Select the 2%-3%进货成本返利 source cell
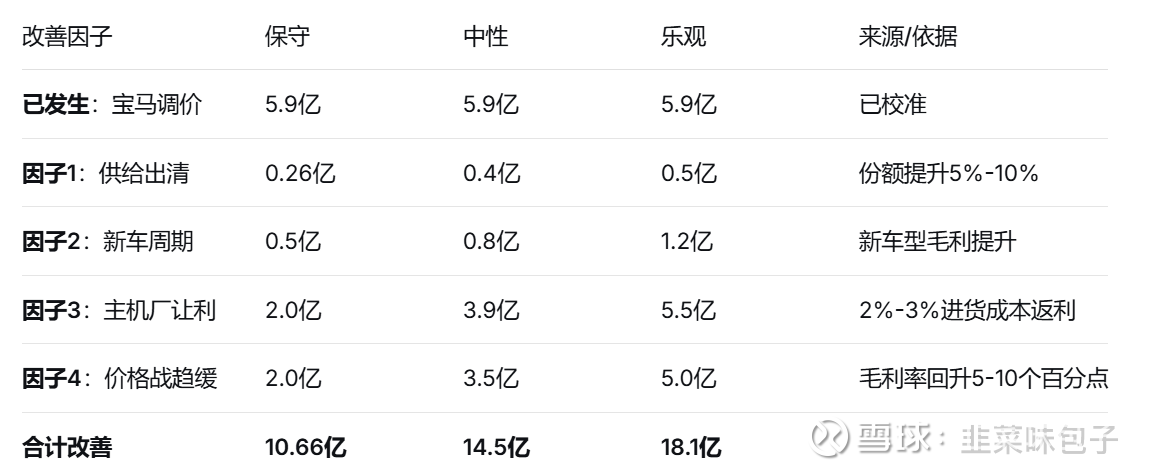This screenshot has width=1152, height=474. [x=966, y=310]
